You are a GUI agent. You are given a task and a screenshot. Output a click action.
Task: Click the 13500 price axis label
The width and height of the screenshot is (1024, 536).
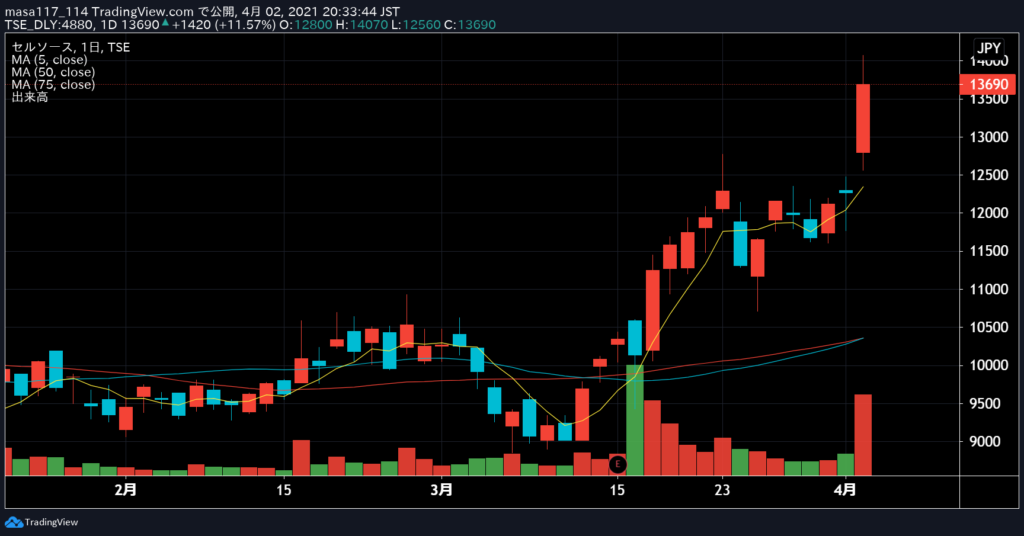pos(989,99)
